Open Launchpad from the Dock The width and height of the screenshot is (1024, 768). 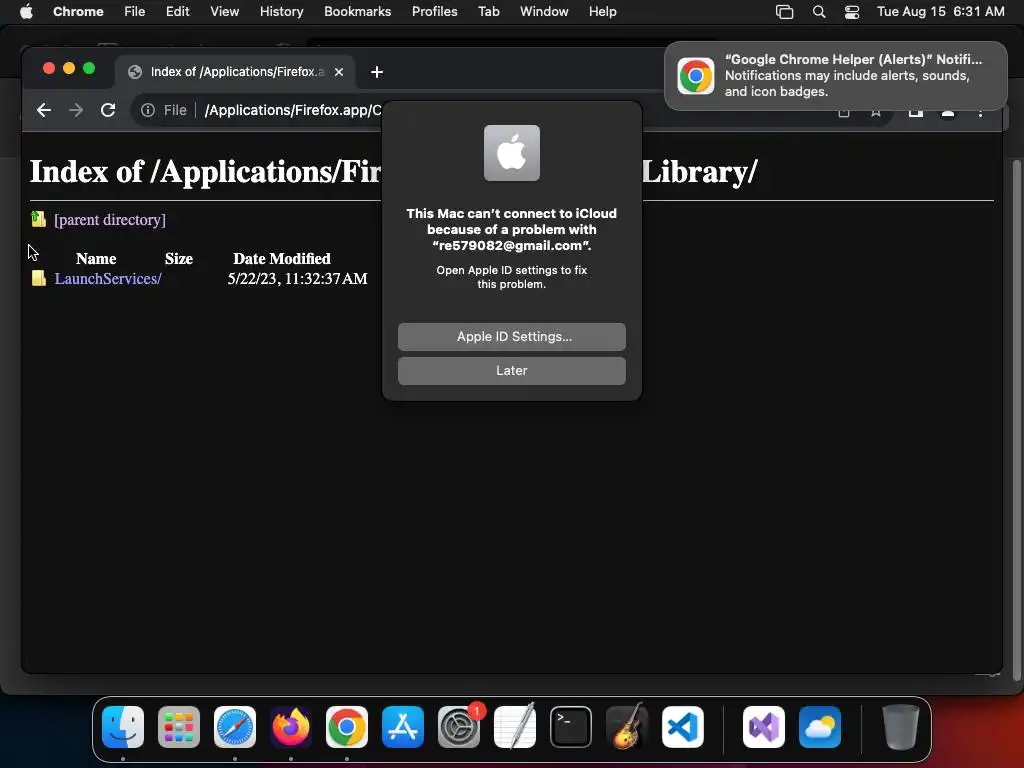coord(179,727)
